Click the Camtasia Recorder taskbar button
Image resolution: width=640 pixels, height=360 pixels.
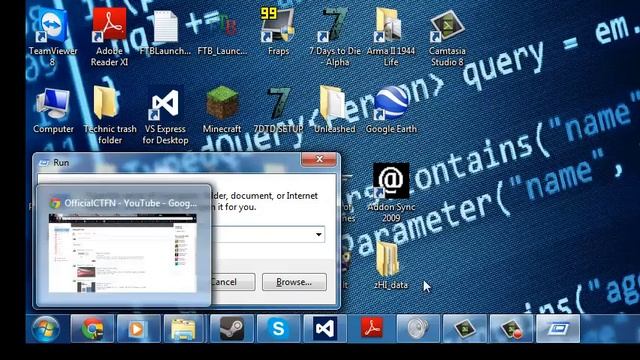tap(511, 329)
